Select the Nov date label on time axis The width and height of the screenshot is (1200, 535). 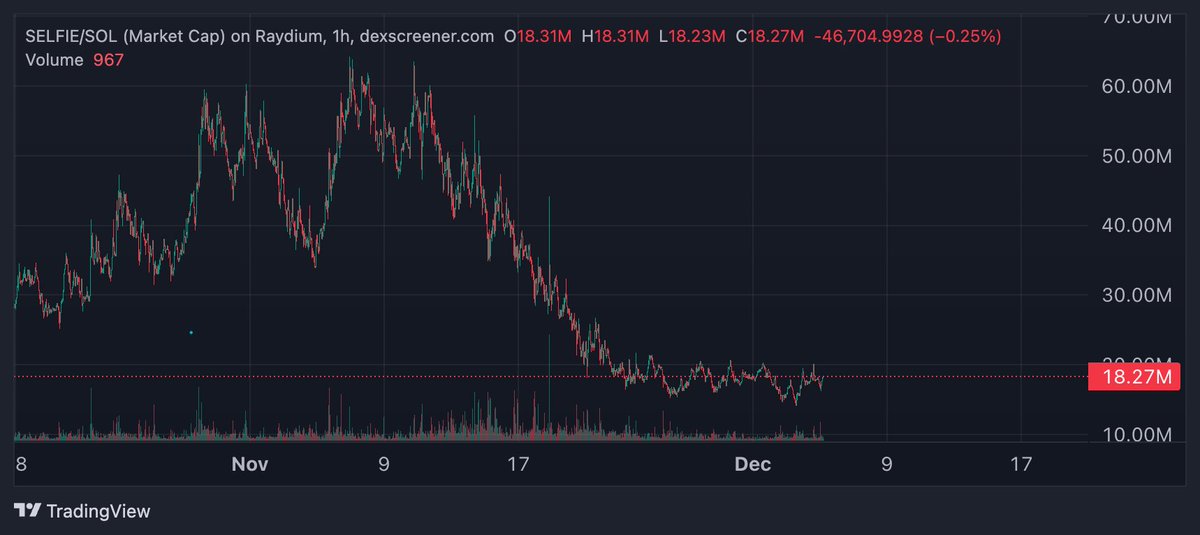249,464
